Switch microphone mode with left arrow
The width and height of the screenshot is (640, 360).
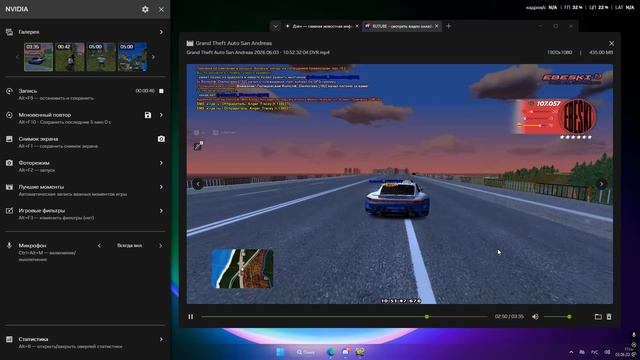[99, 246]
